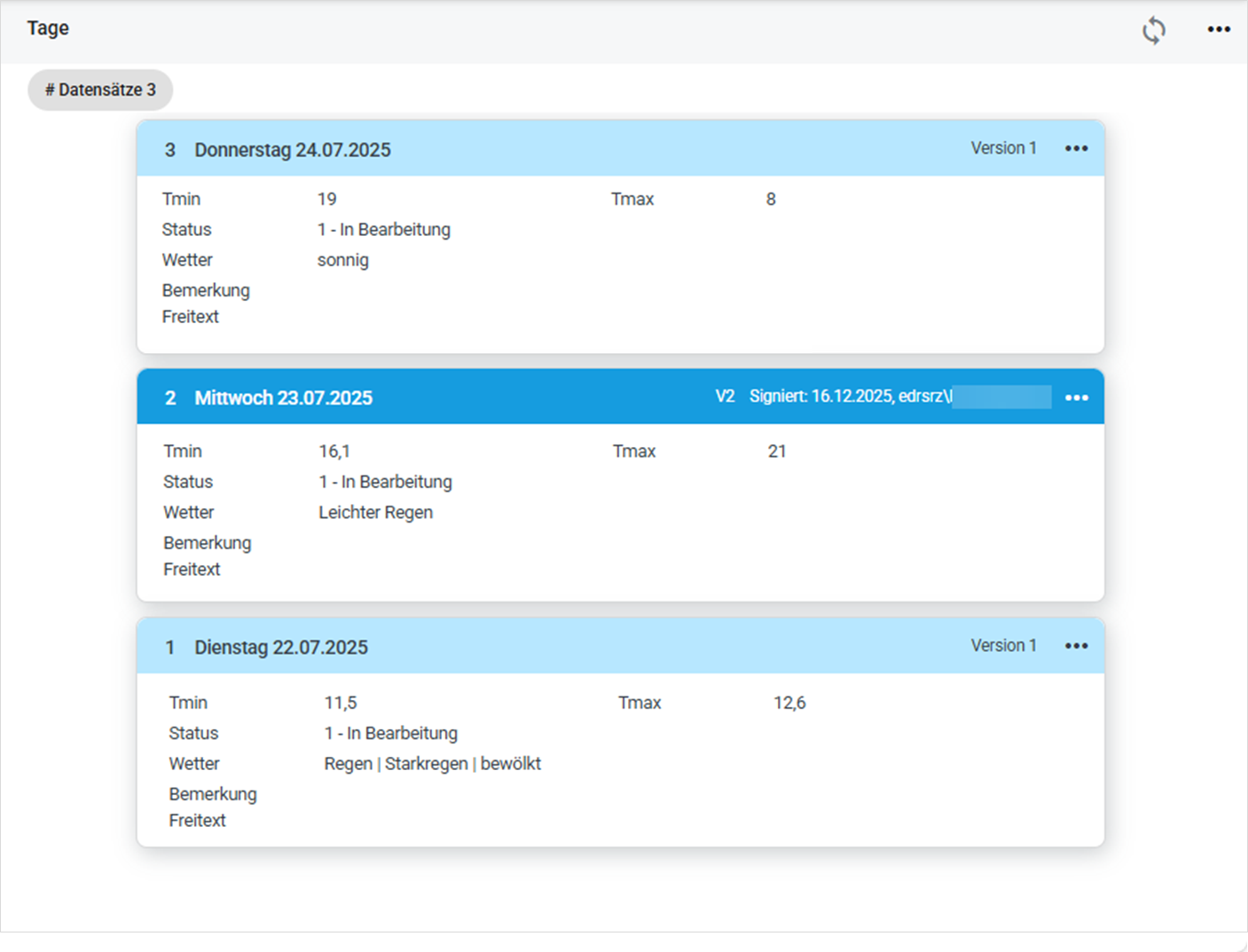1248x952 pixels.
Task: Click Tmin value 16,1 on Mittwoch card
Action: coord(334,452)
